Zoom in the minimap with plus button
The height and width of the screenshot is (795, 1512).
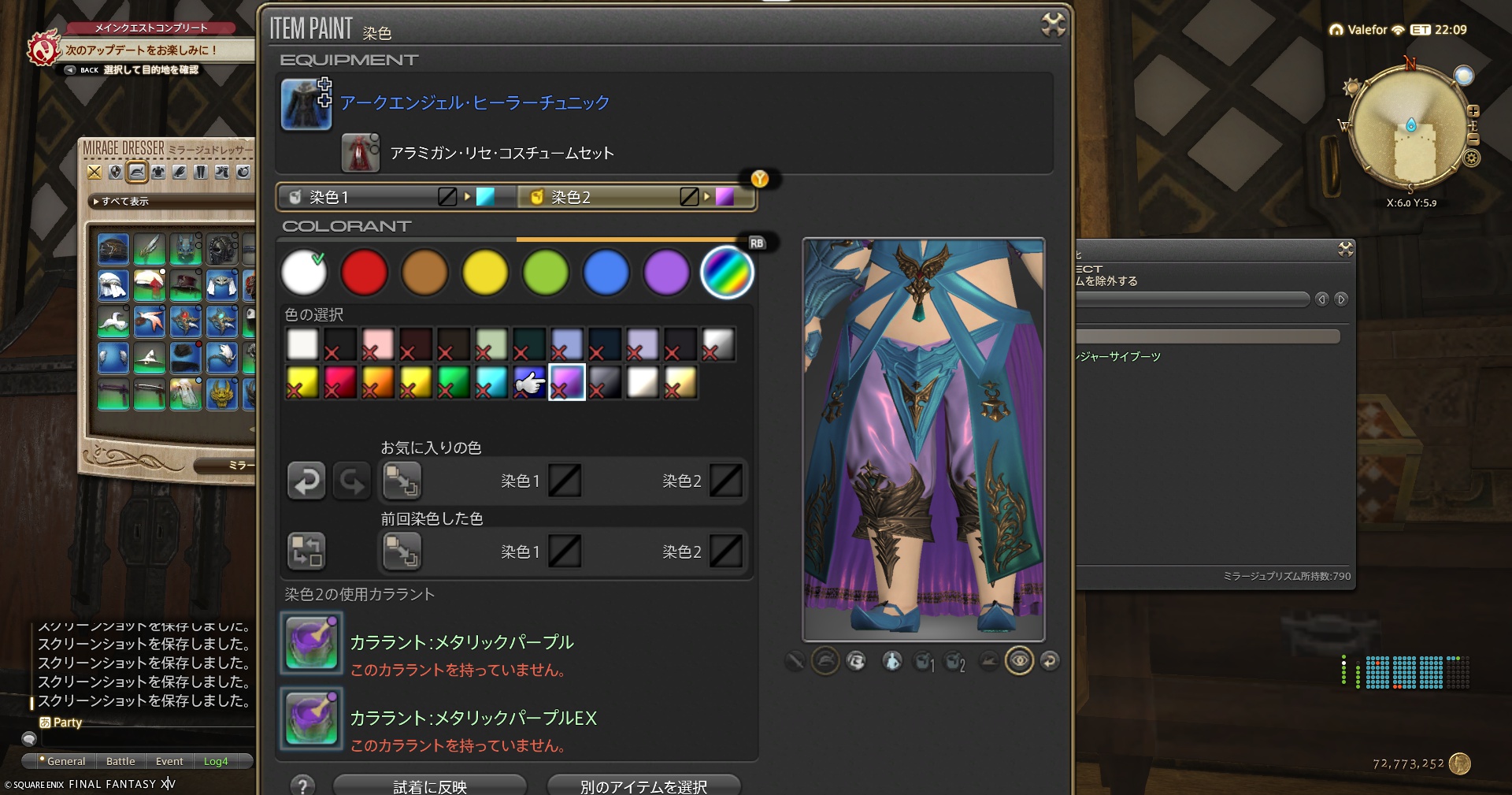[1473, 111]
